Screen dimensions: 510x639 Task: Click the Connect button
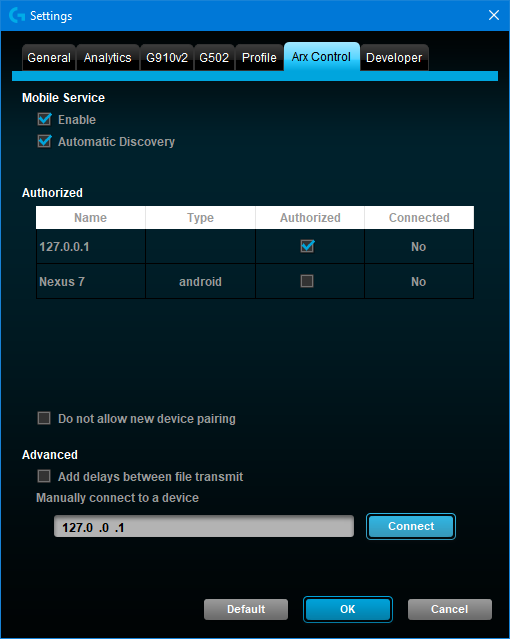pyautogui.click(x=411, y=526)
